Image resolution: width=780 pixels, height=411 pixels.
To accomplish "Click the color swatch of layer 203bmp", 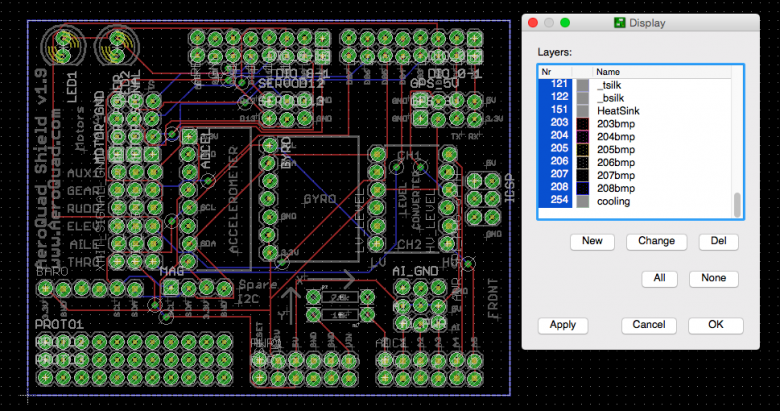I will pyautogui.click(x=583, y=122).
